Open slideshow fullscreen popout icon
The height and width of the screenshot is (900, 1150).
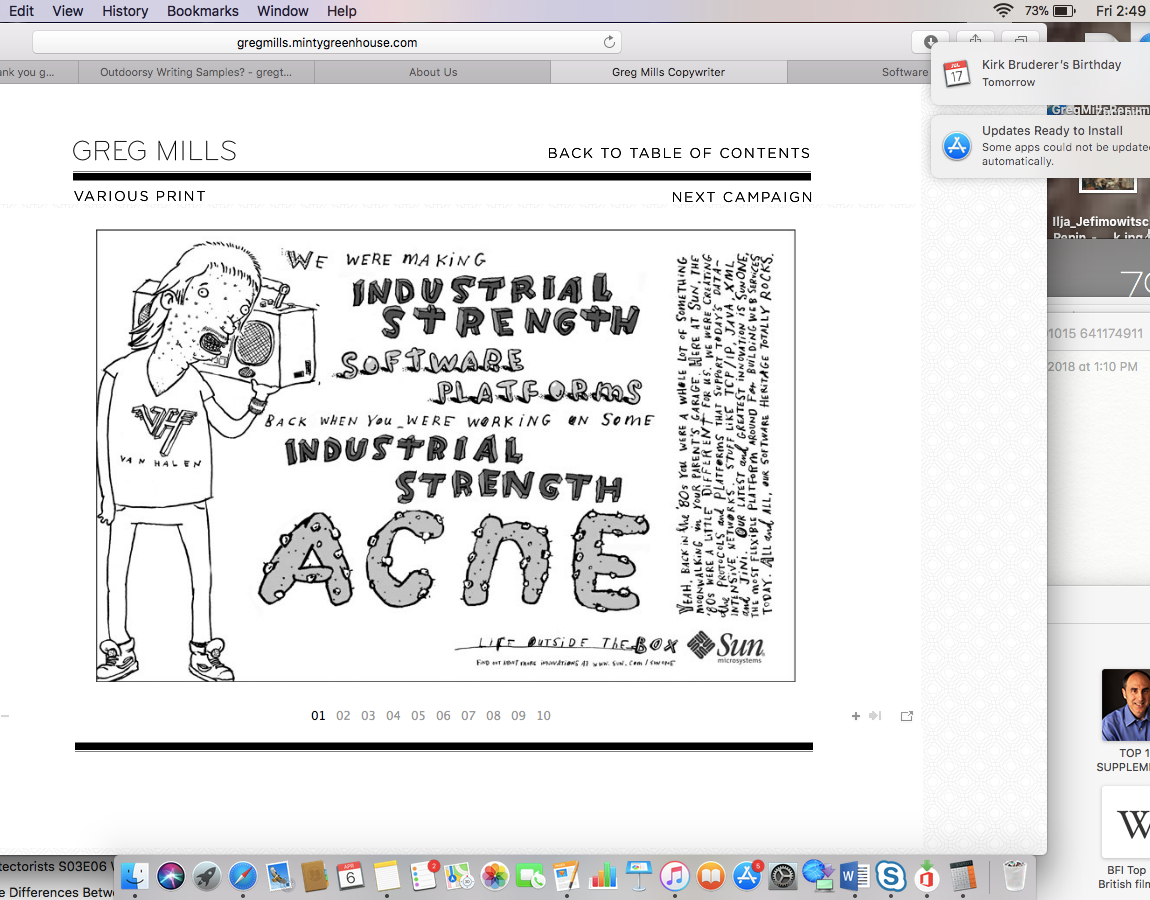point(907,716)
